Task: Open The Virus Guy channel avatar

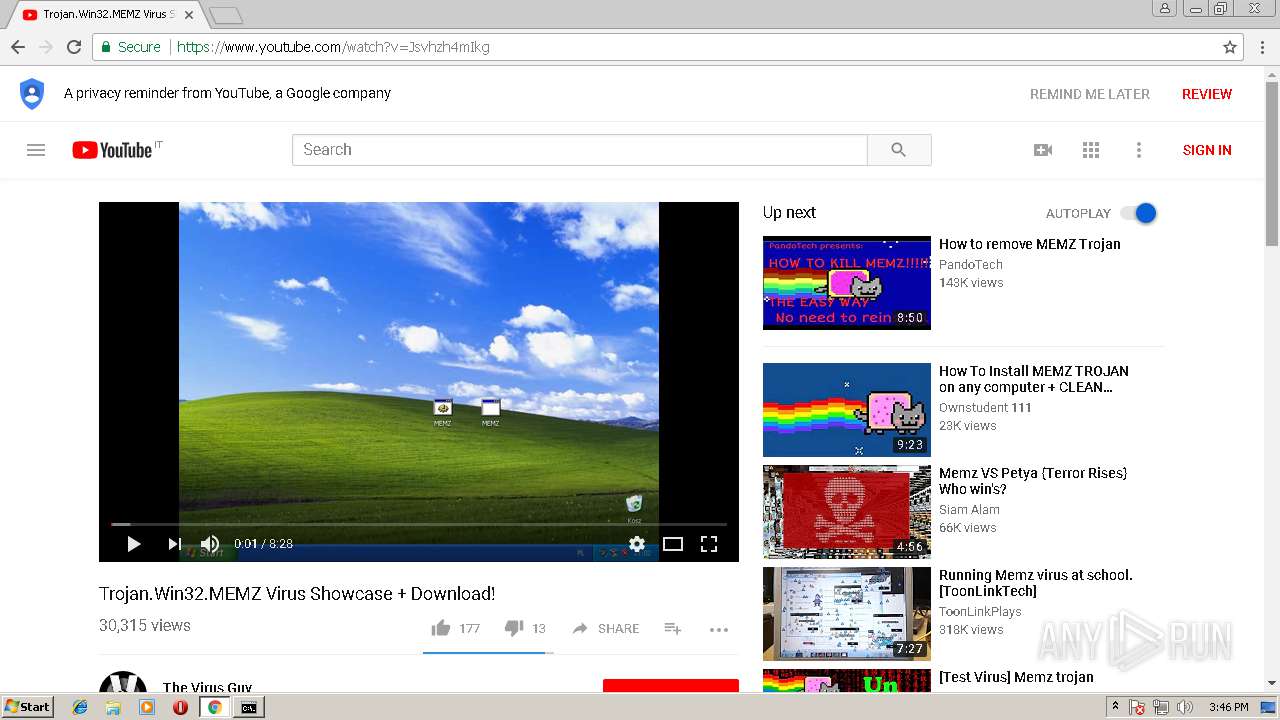Action: click(x=123, y=682)
